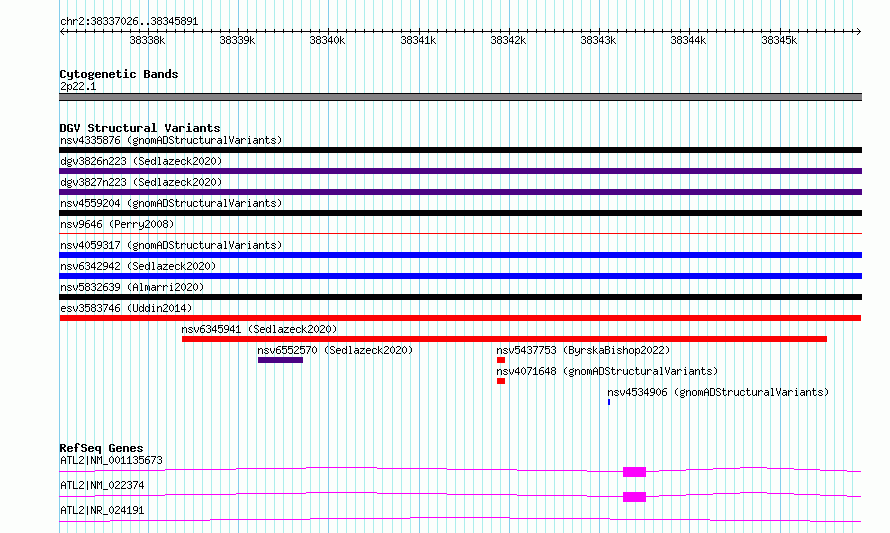The image size is (890, 533).
Task: Click the chr2:38337026..38345891 coordinate label
Action: tap(129, 22)
